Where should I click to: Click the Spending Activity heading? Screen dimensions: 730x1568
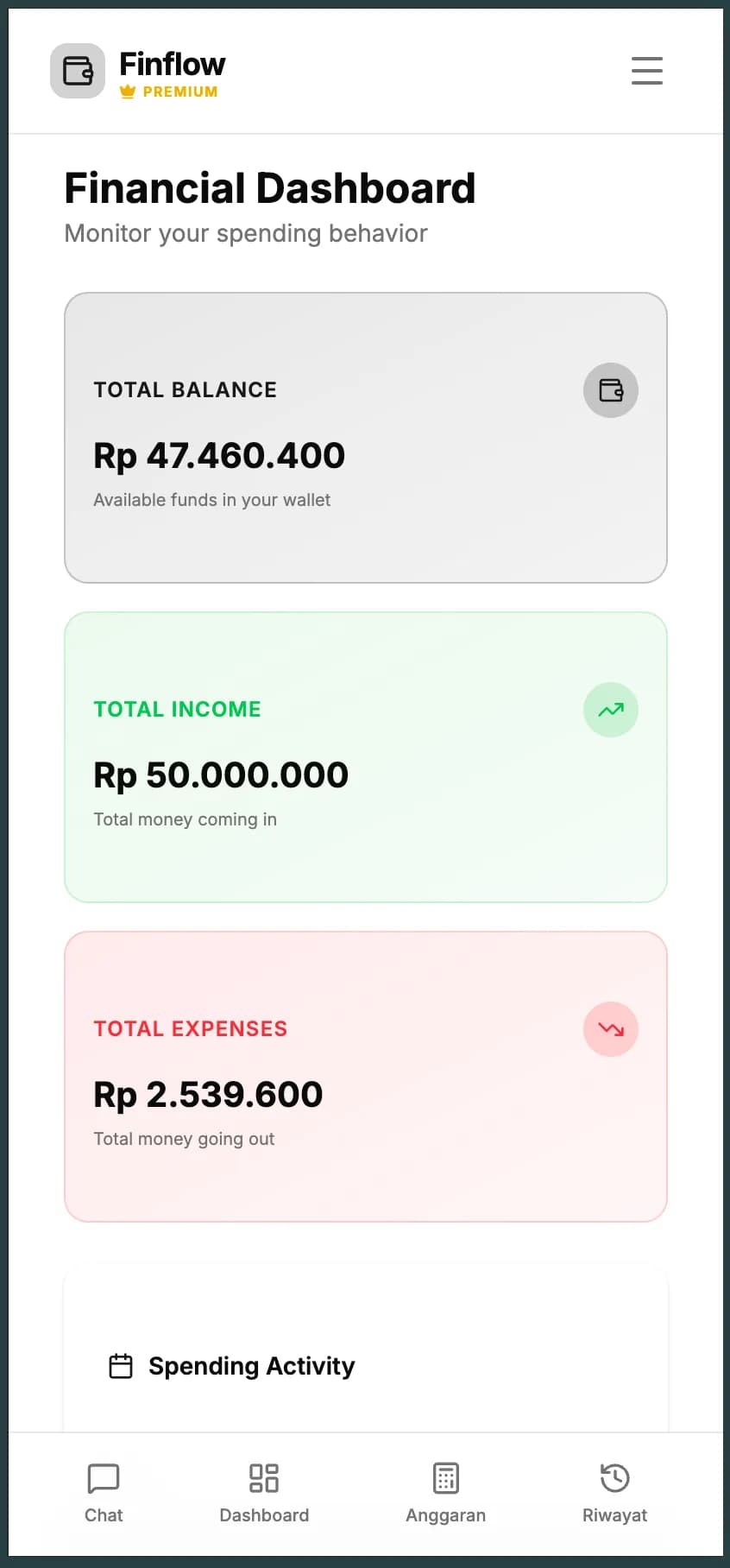[251, 1366]
